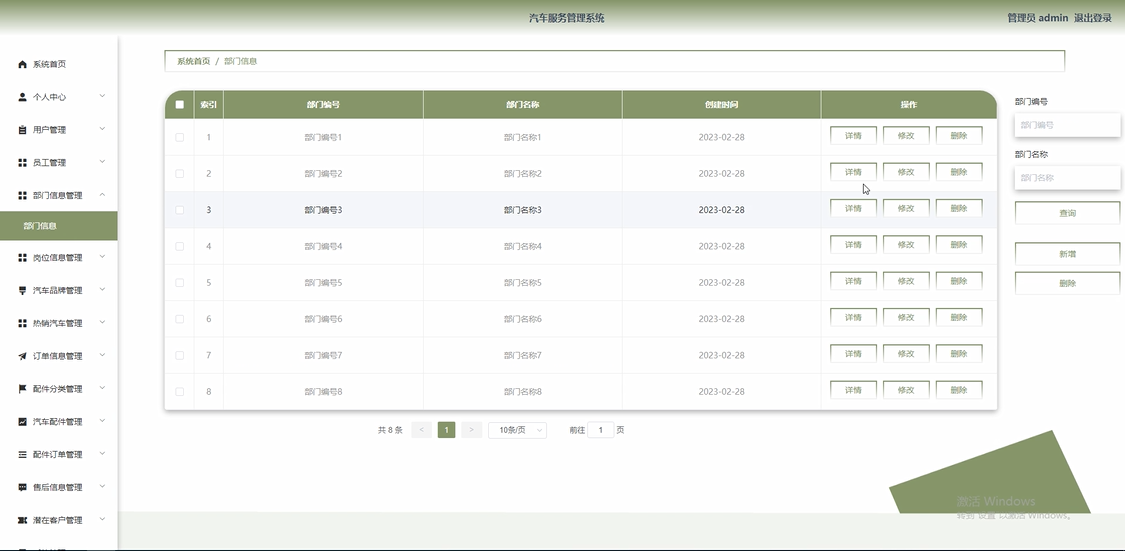Click the grid icon beside 部门信息管理
The image size is (1125, 551).
pos(22,195)
